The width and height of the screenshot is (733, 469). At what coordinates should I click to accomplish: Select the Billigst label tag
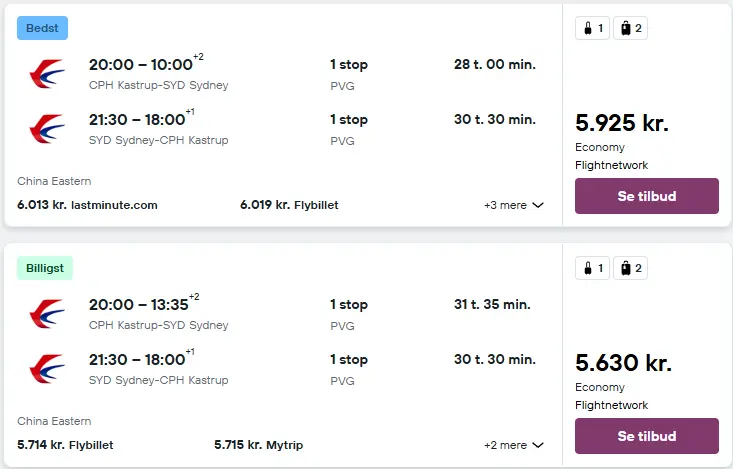(45, 268)
